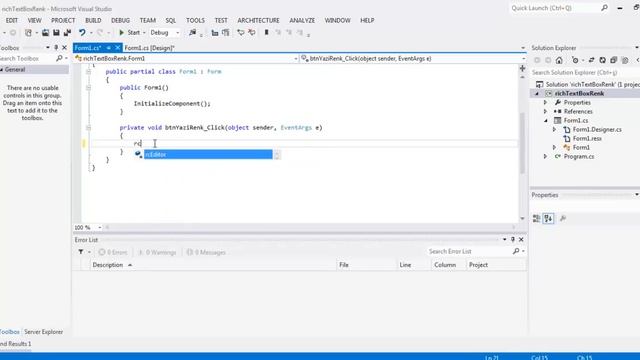640x360 pixels.
Task: Collapse the Form1.cs tree node
Action: pyautogui.click(x=546, y=120)
